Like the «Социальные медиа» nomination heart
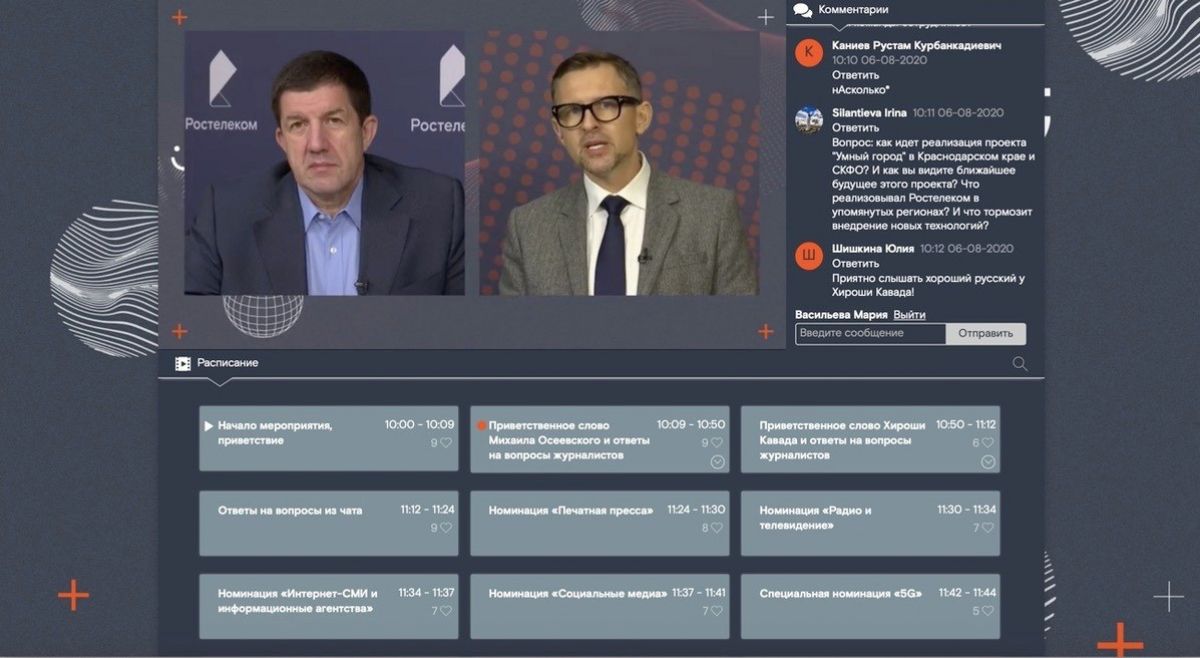 point(717,611)
